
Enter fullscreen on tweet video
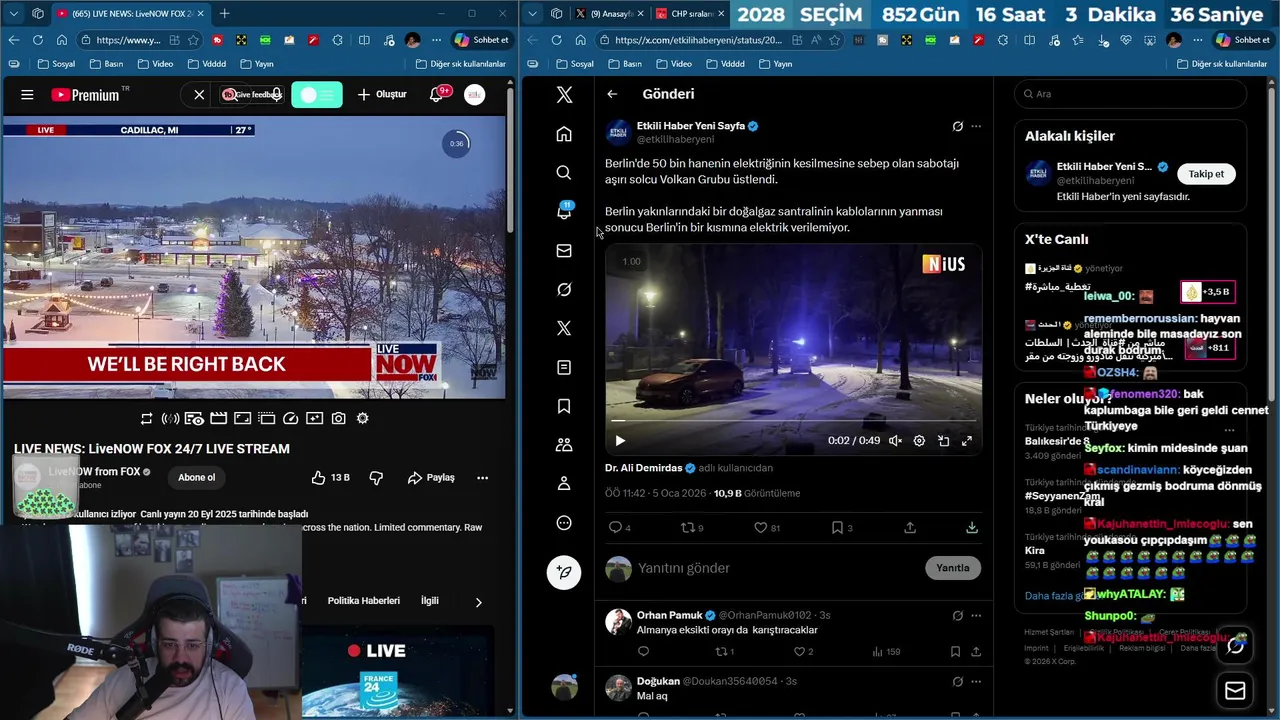point(967,441)
